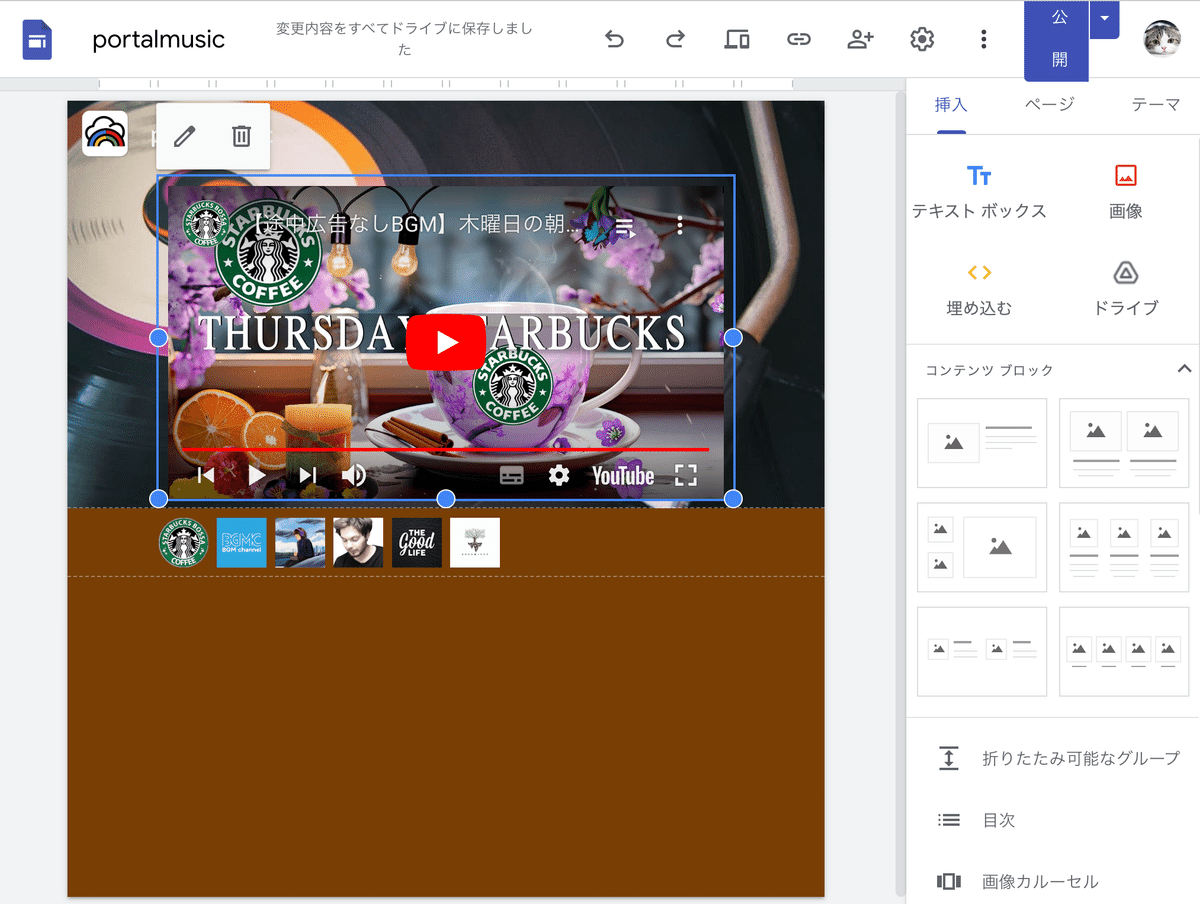Share site with others
This screenshot has width=1200, height=904.
tap(860, 39)
